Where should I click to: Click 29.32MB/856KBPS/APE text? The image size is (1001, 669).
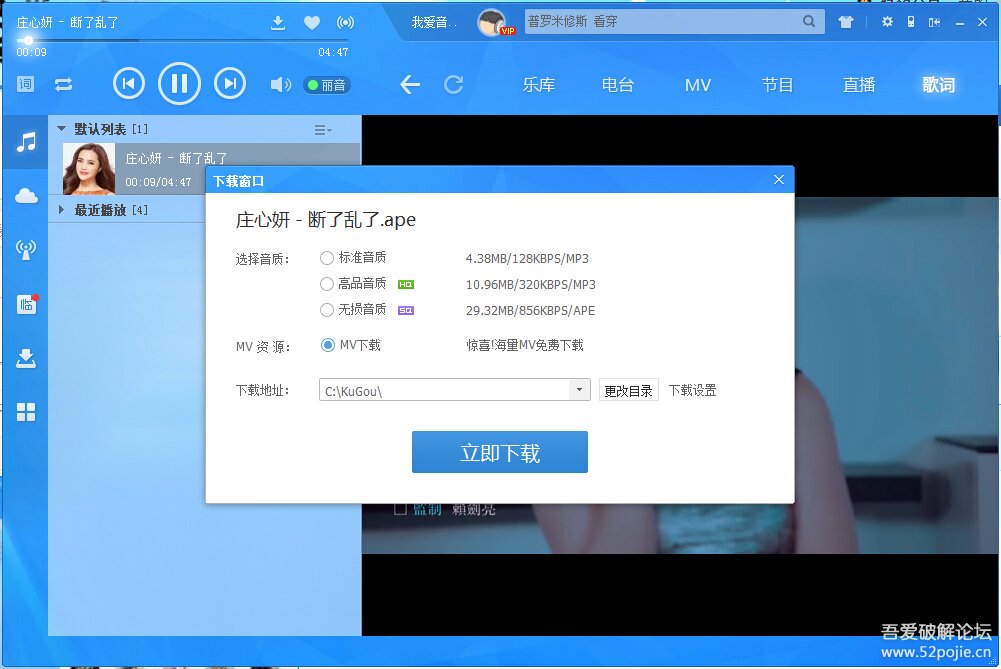(531, 311)
